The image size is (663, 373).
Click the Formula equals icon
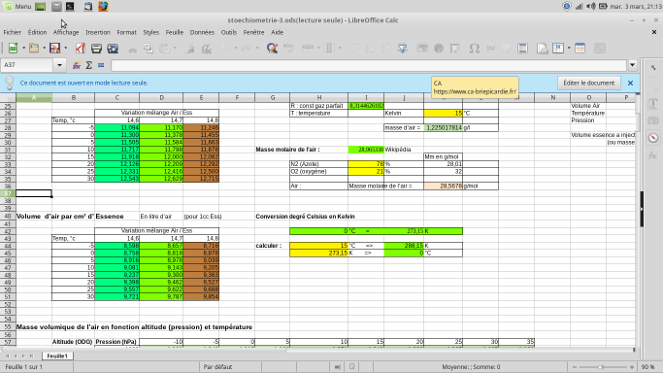point(101,65)
